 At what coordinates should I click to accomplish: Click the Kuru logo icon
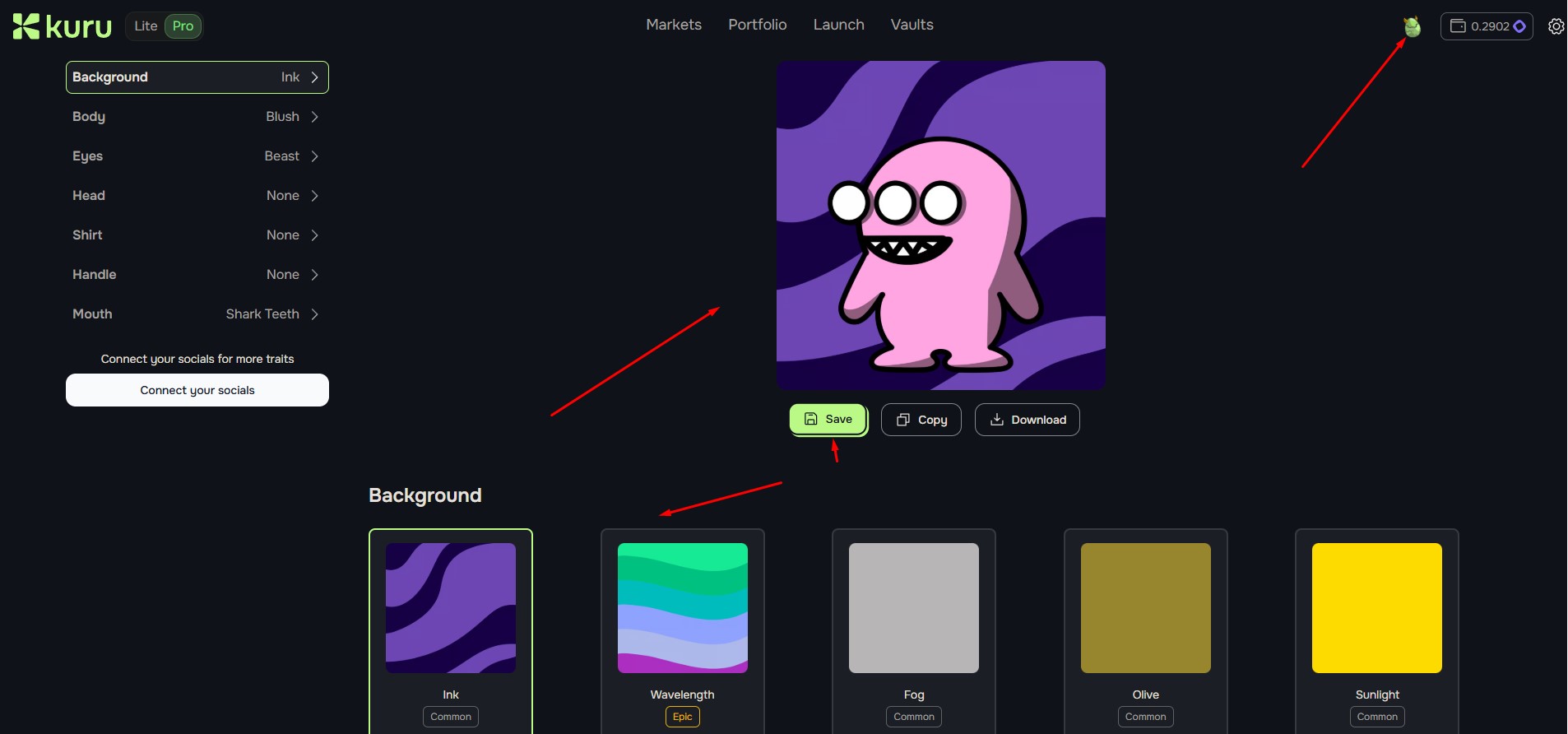click(26, 26)
